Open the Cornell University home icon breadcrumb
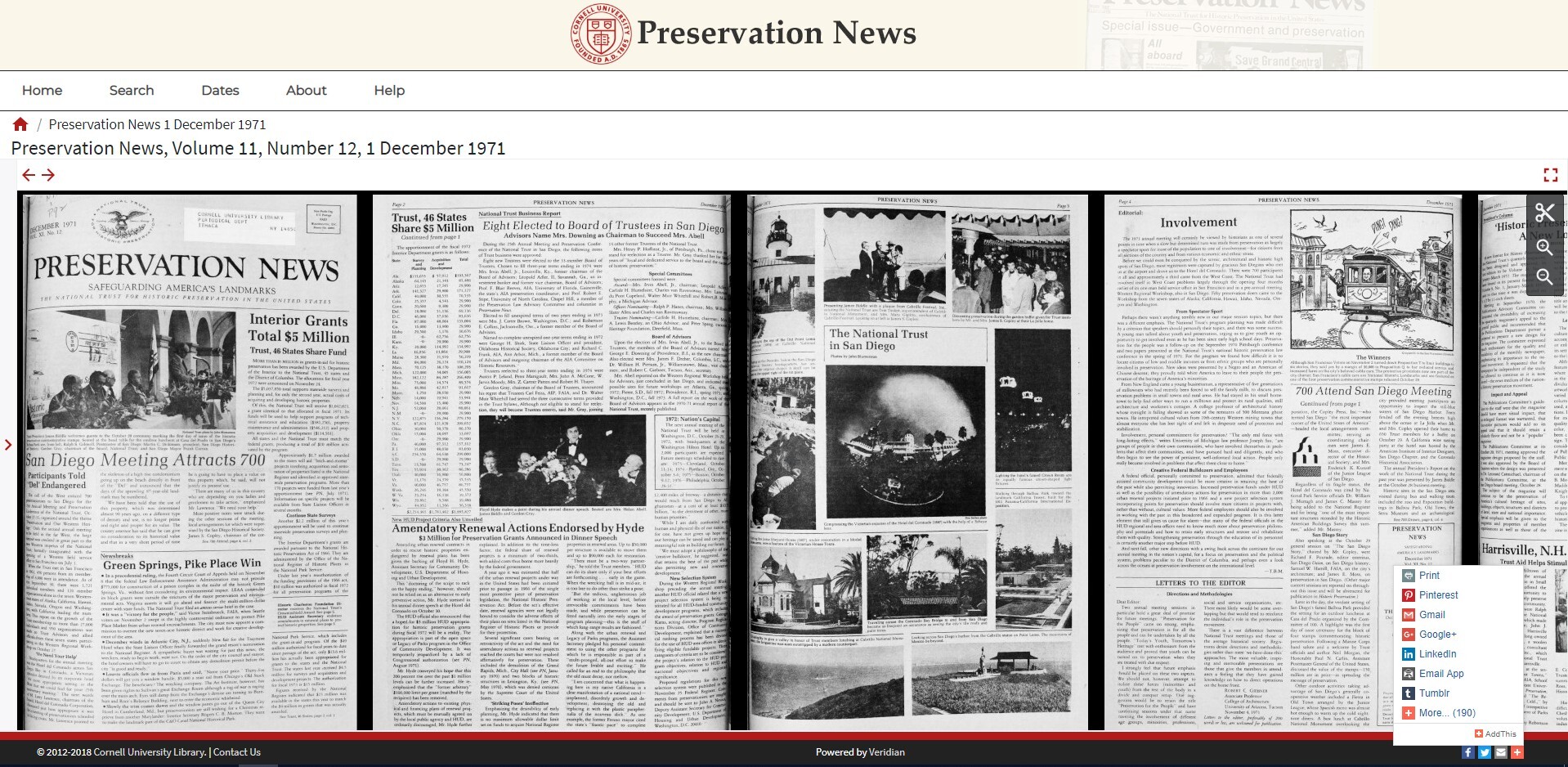 coord(20,123)
